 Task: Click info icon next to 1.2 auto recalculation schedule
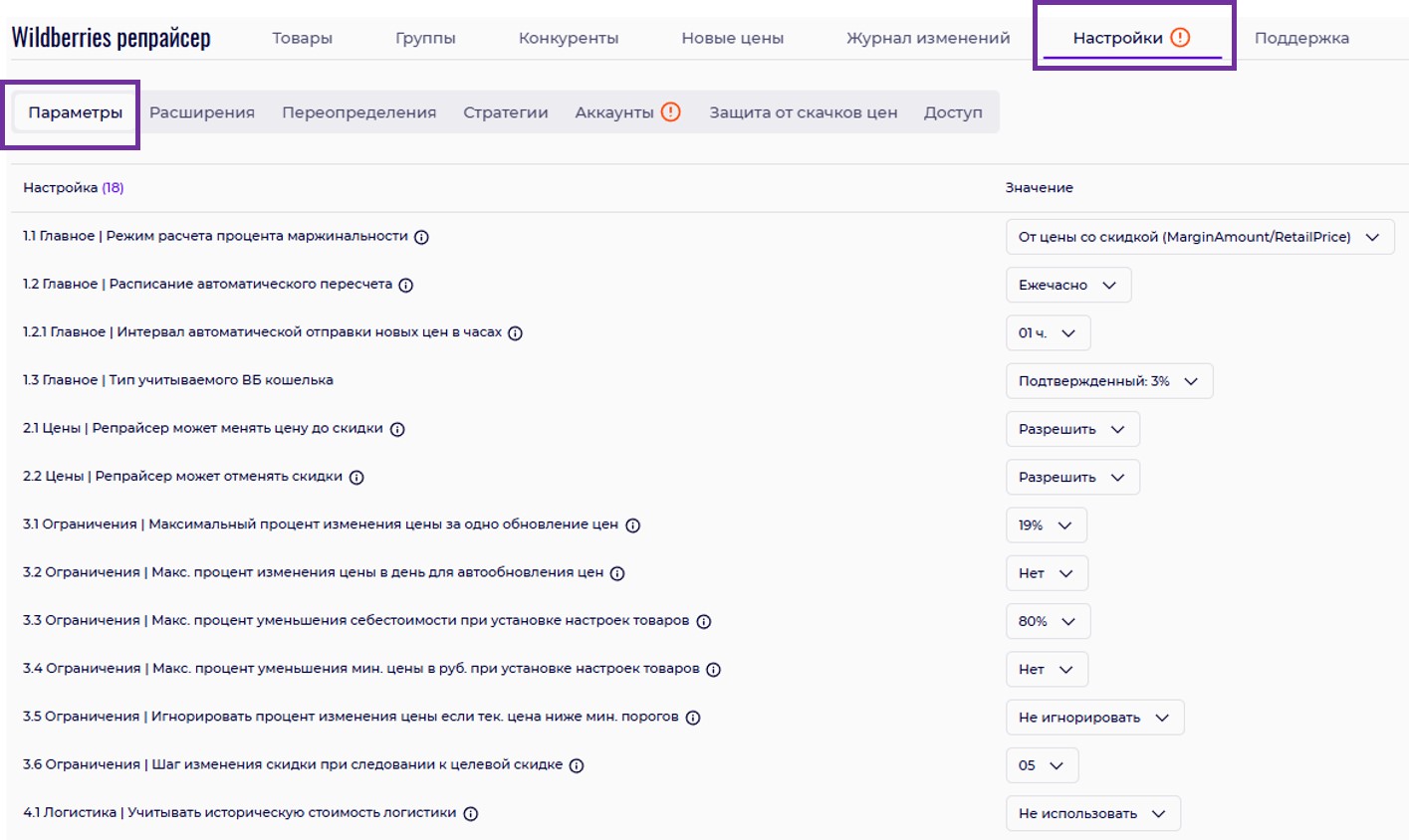click(406, 285)
